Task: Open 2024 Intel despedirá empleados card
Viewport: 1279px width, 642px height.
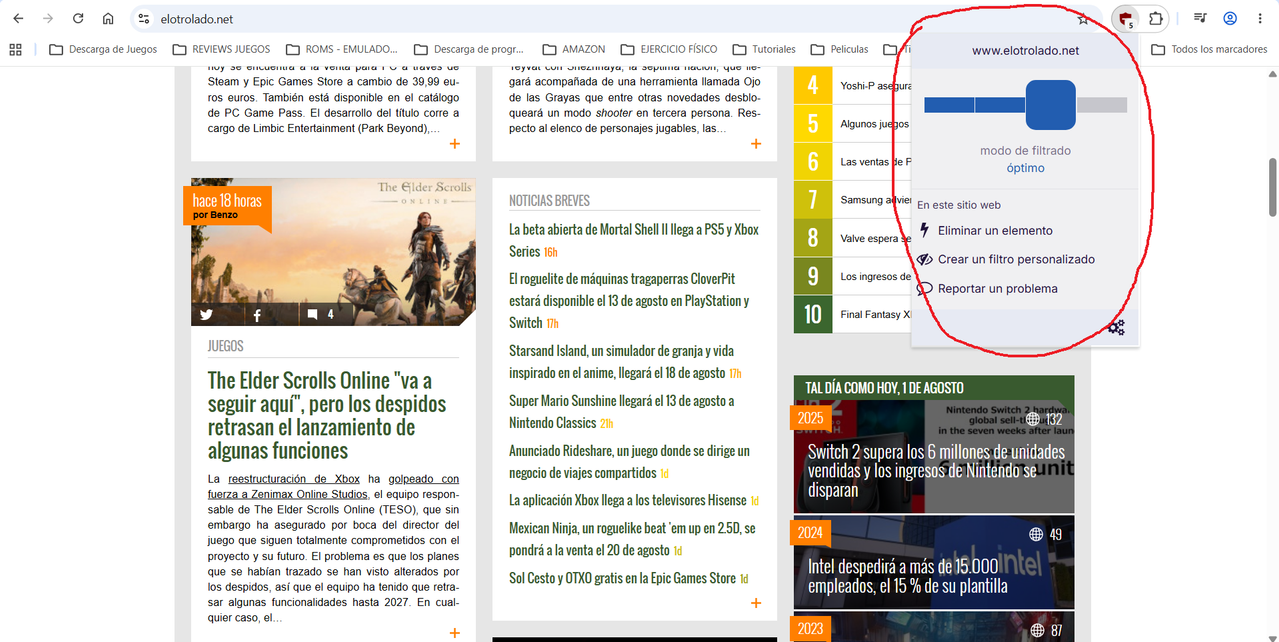Action: [x=934, y=562]
